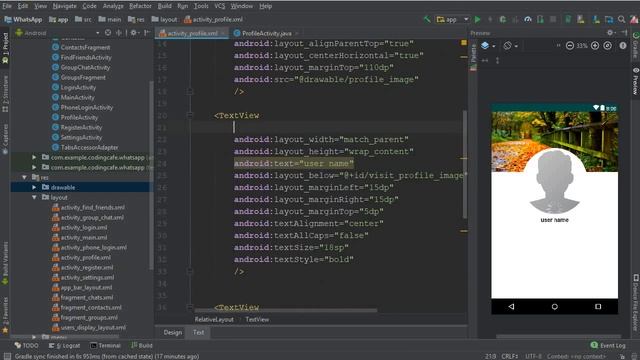This screenshot has height=360, width=640.
Task: Open Preview panel gear settings icon
Action: 610,33
